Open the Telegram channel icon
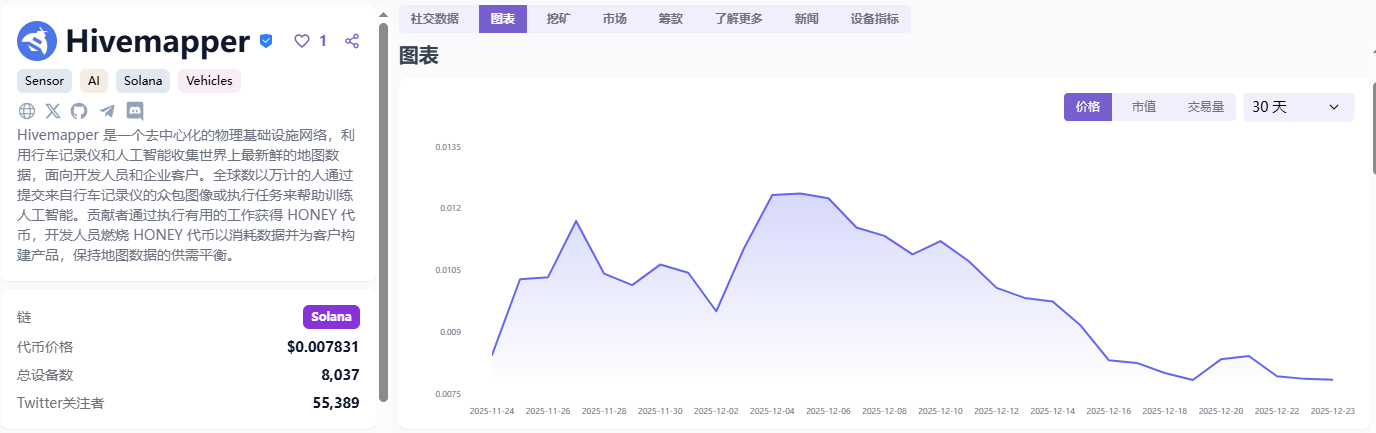This screenshot has width=1376, height=433. pyautogui.click(x=107, y=111)
